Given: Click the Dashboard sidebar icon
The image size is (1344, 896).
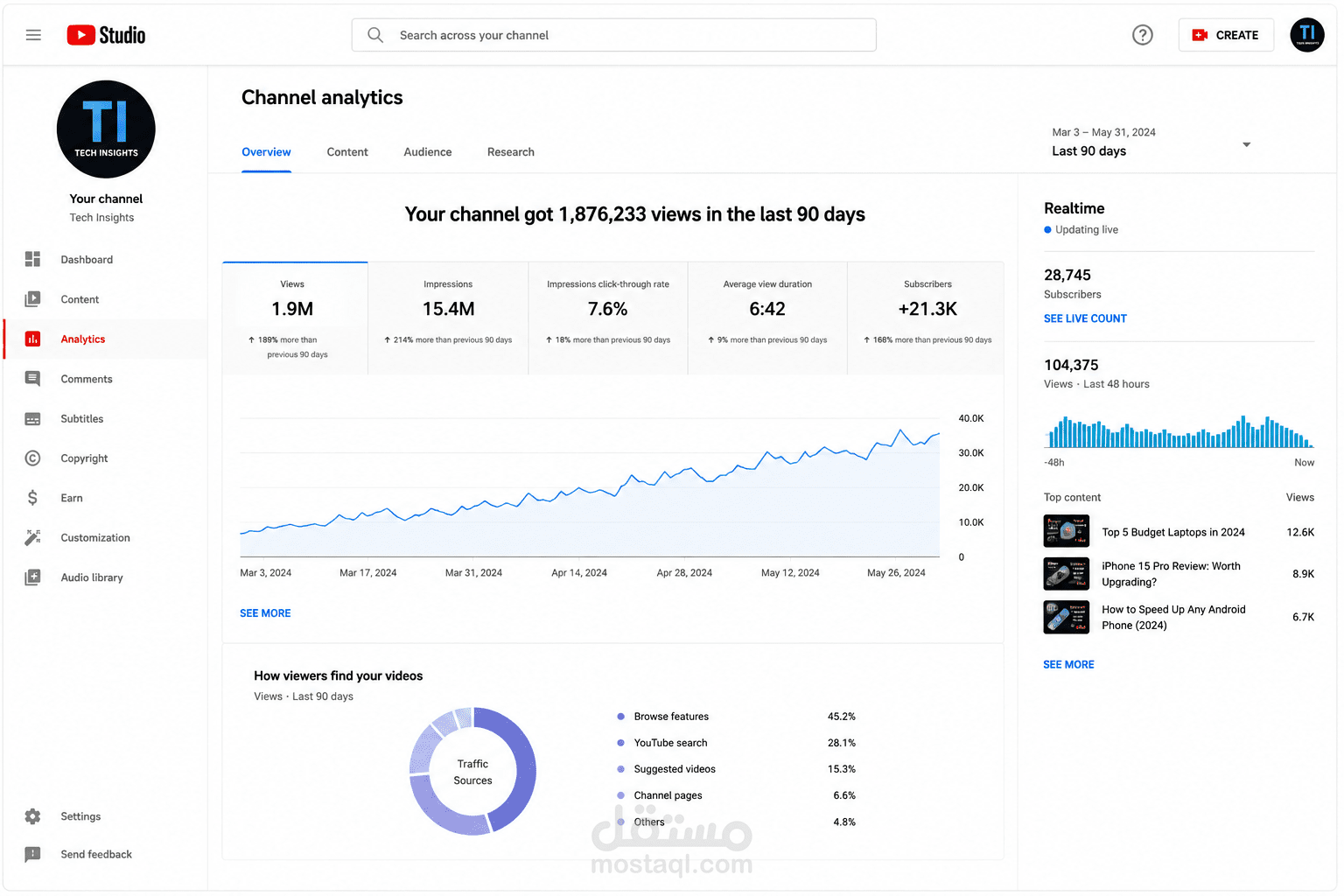Looking at the screenshot, I should pyautogui.click(x=32, y=259).
